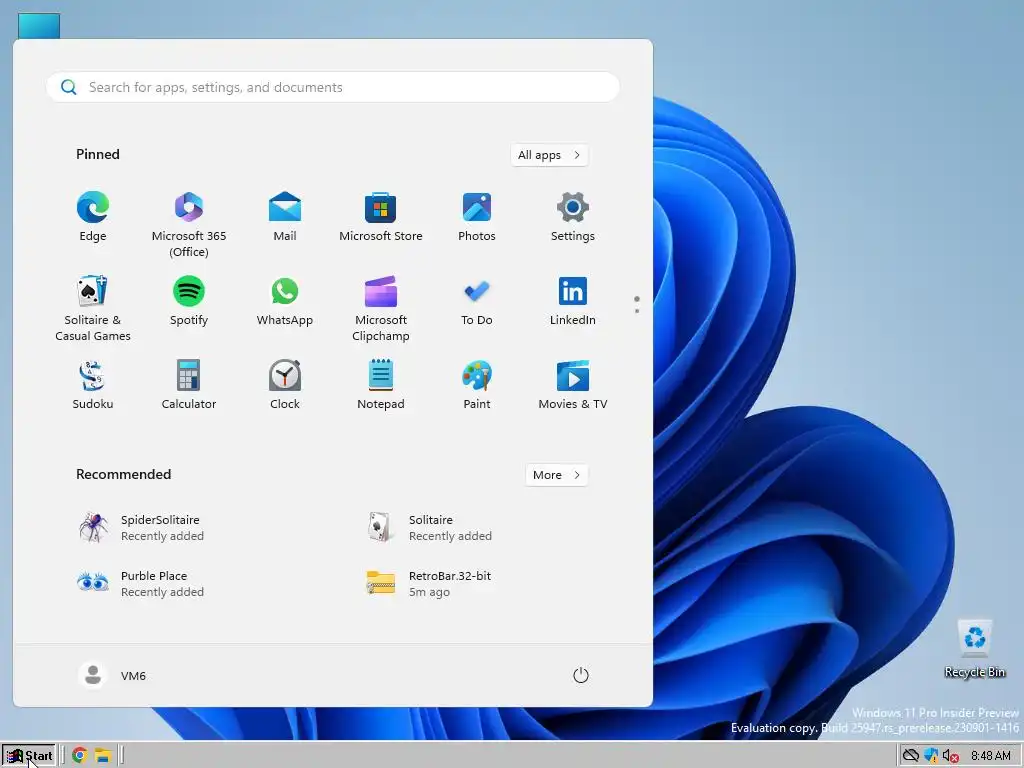Open Settings from pinned apps
Screen dimensions: 1024x768
(x=573, y=217)
